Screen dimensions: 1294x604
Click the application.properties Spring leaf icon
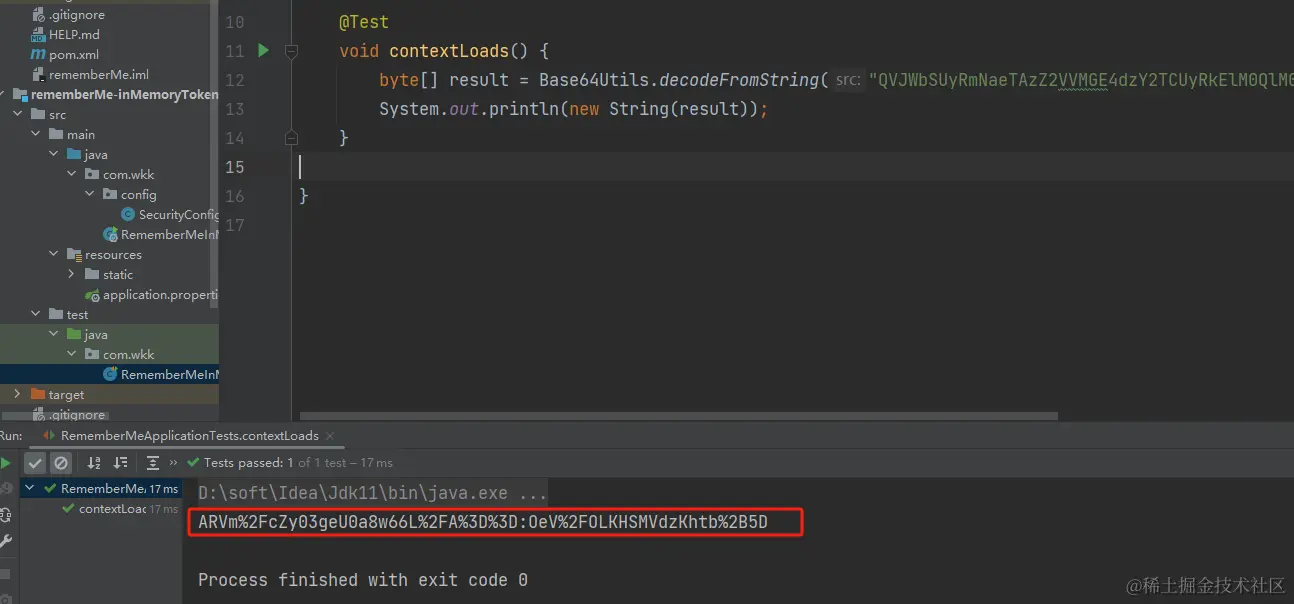(x=93, y=295)
